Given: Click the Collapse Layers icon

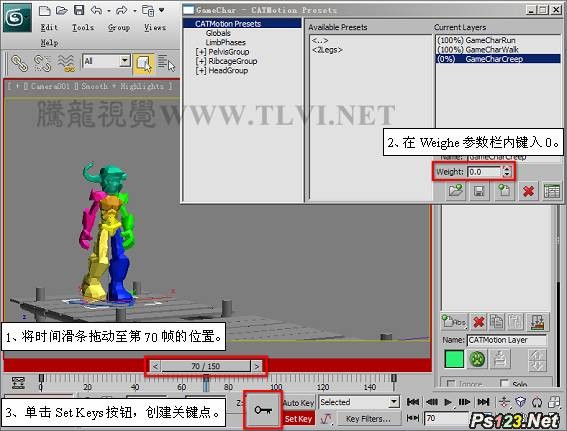Looking at the screenshot, I should point(537,321).
